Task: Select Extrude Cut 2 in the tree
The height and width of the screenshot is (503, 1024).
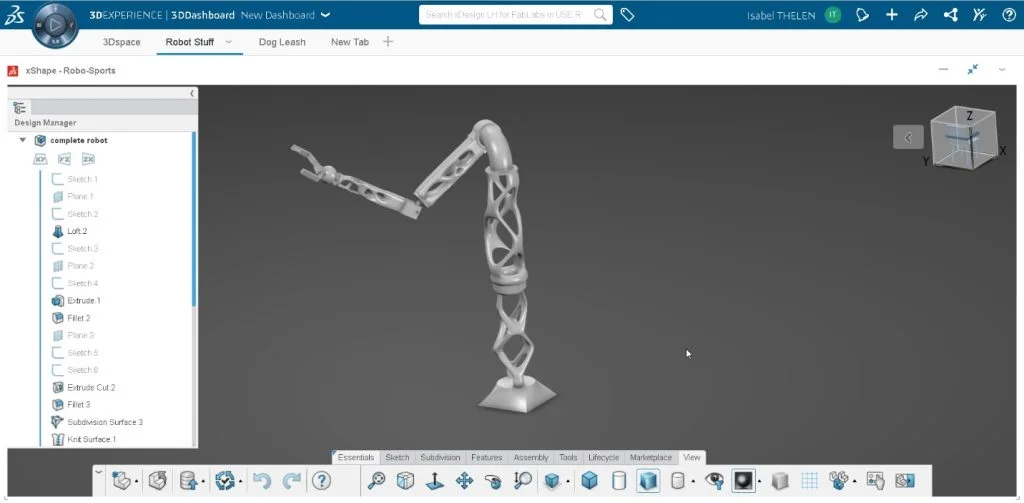Action: coord(91,387)
